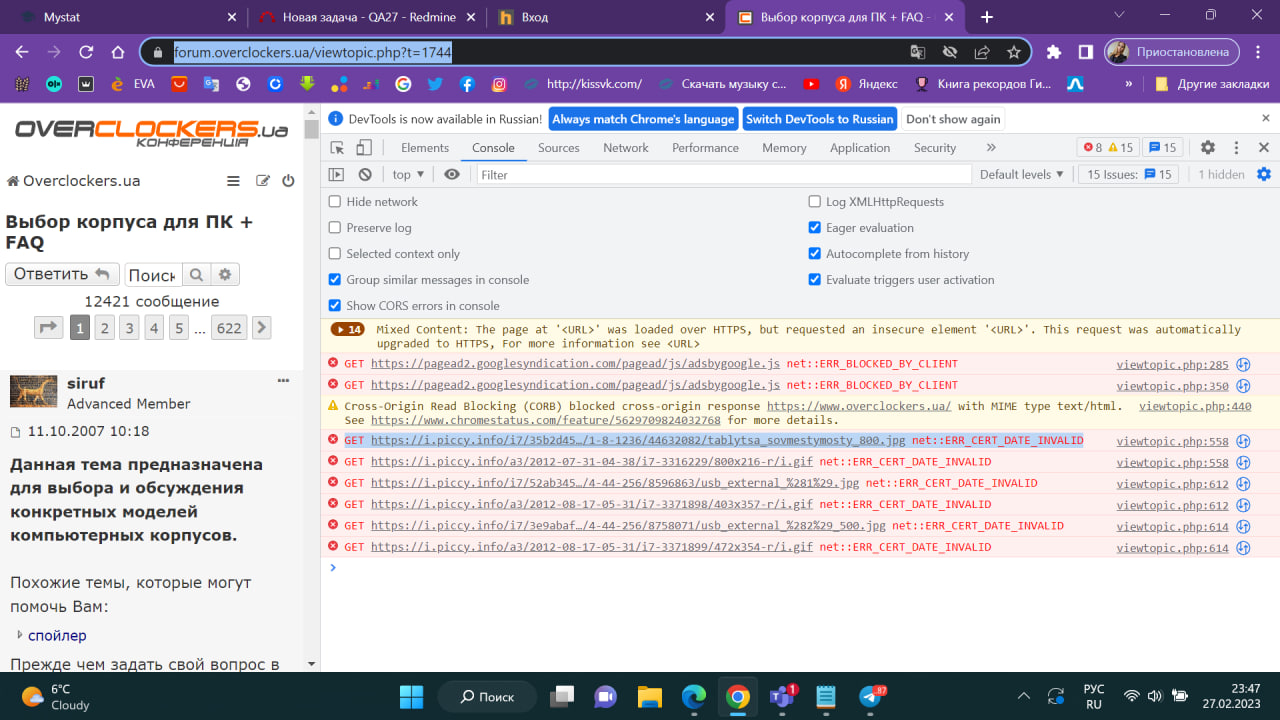The height and width of the screenshot is (720, 1280).
Task: Click the inspect element picker icon
Action: [338, 148]
